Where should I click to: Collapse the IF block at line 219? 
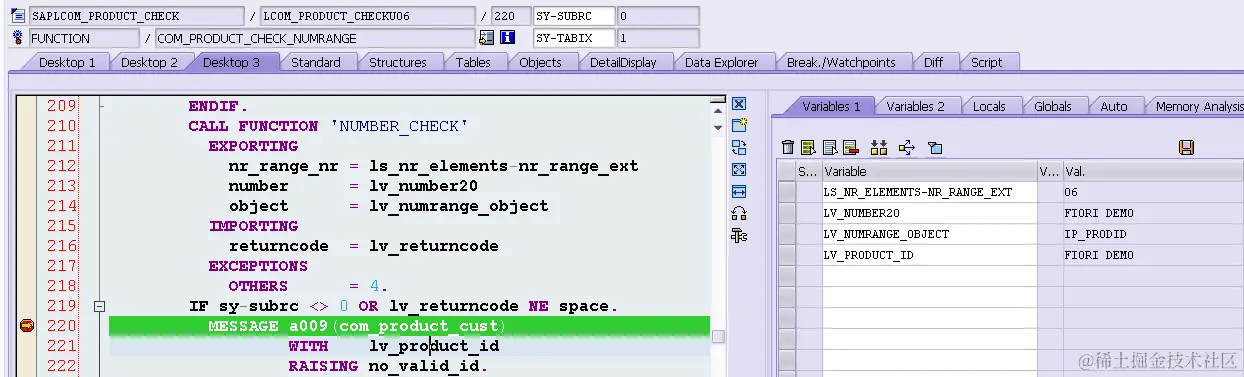tap(99, 306)
